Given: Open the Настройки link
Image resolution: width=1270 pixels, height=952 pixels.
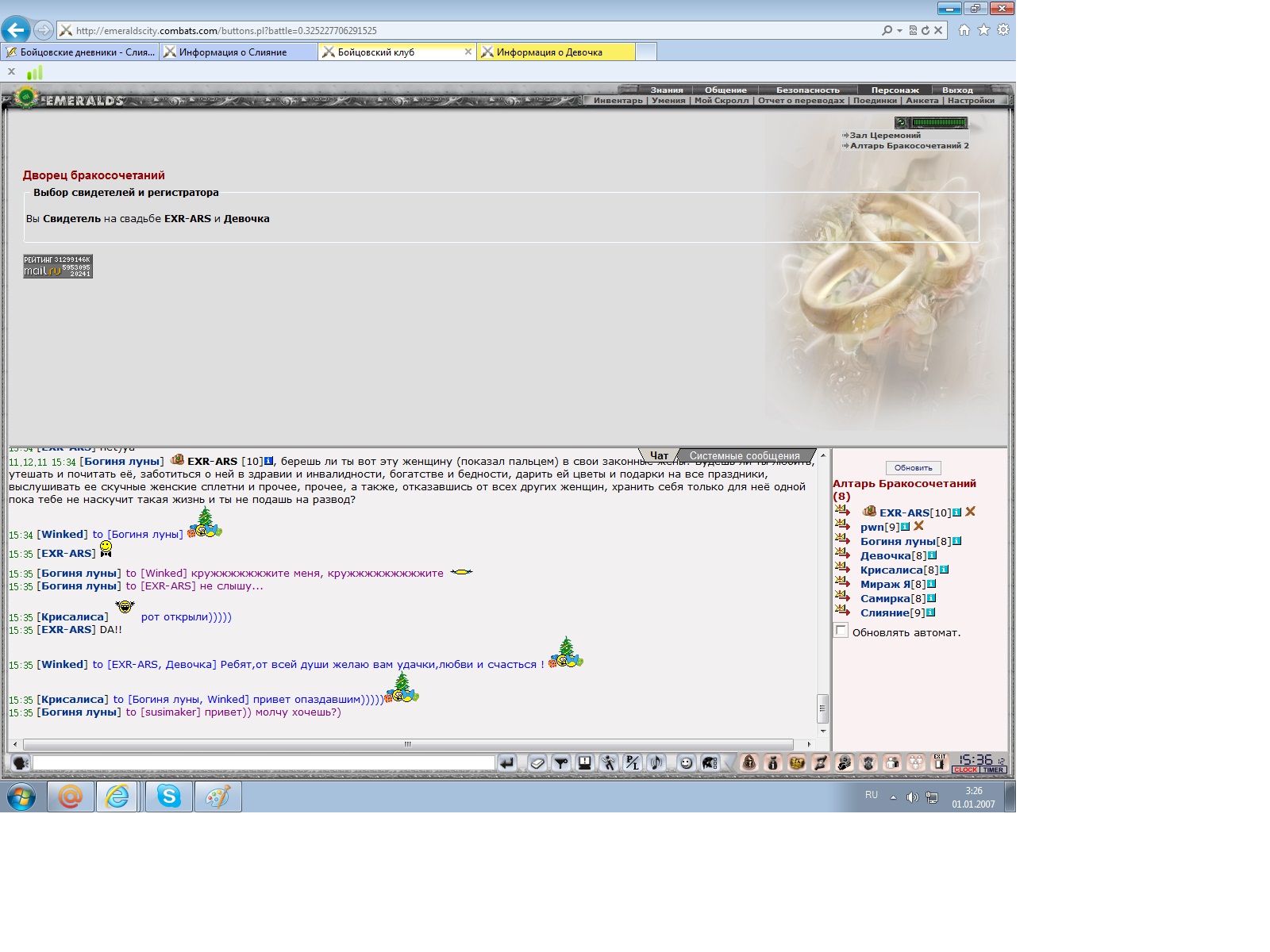Looking at the screenshot, I should click(971, 101).
